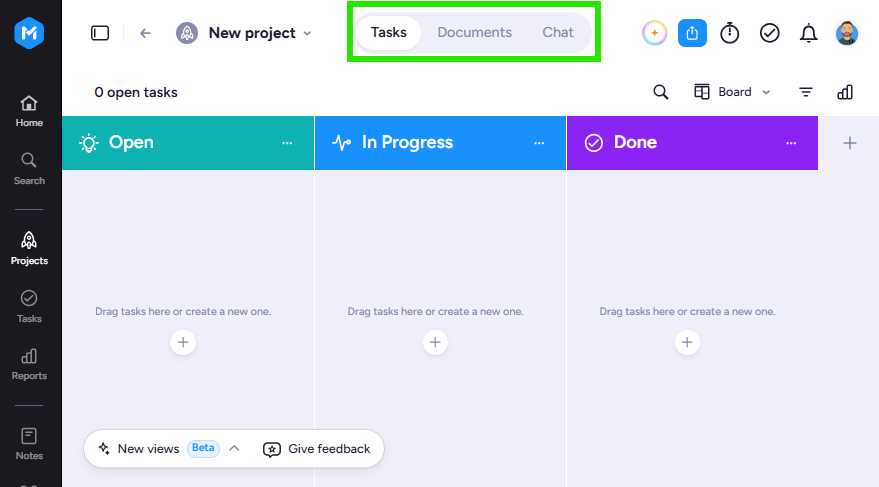The image size is (879, 487).
Task: Open the time tracking stopwatch
Action: point(729,33)
